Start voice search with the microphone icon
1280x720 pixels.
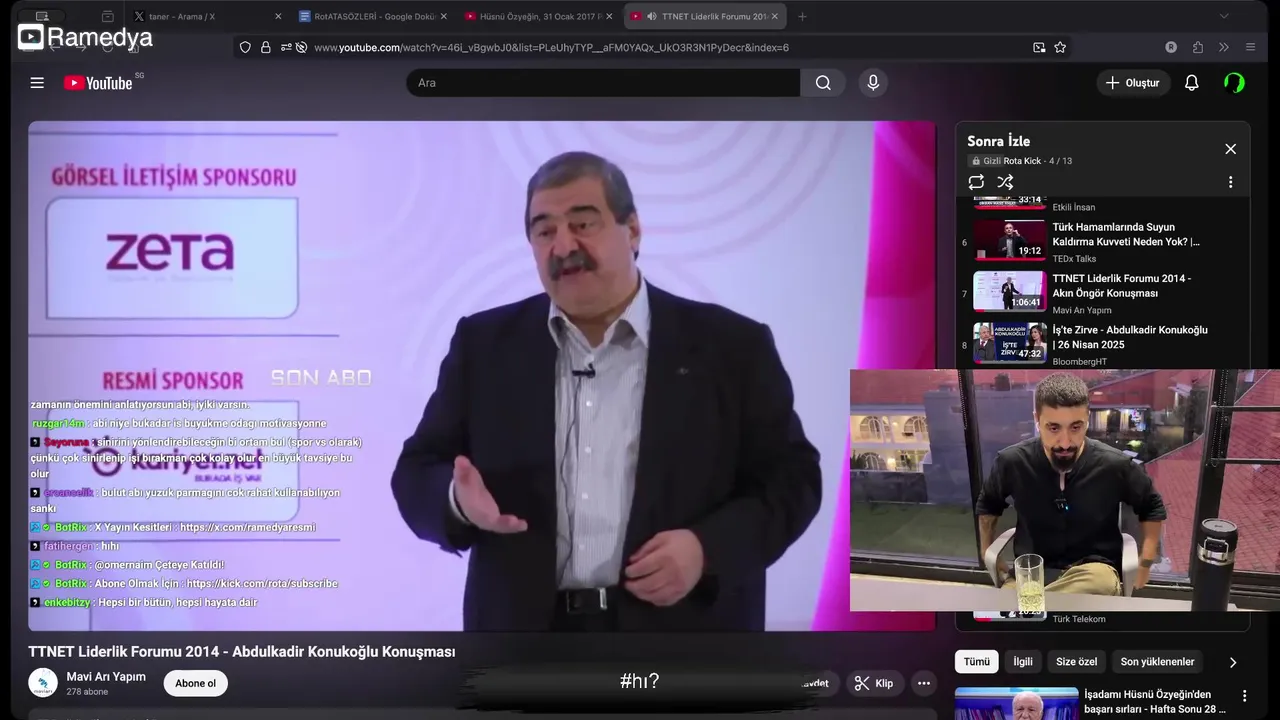pos(873,83)
